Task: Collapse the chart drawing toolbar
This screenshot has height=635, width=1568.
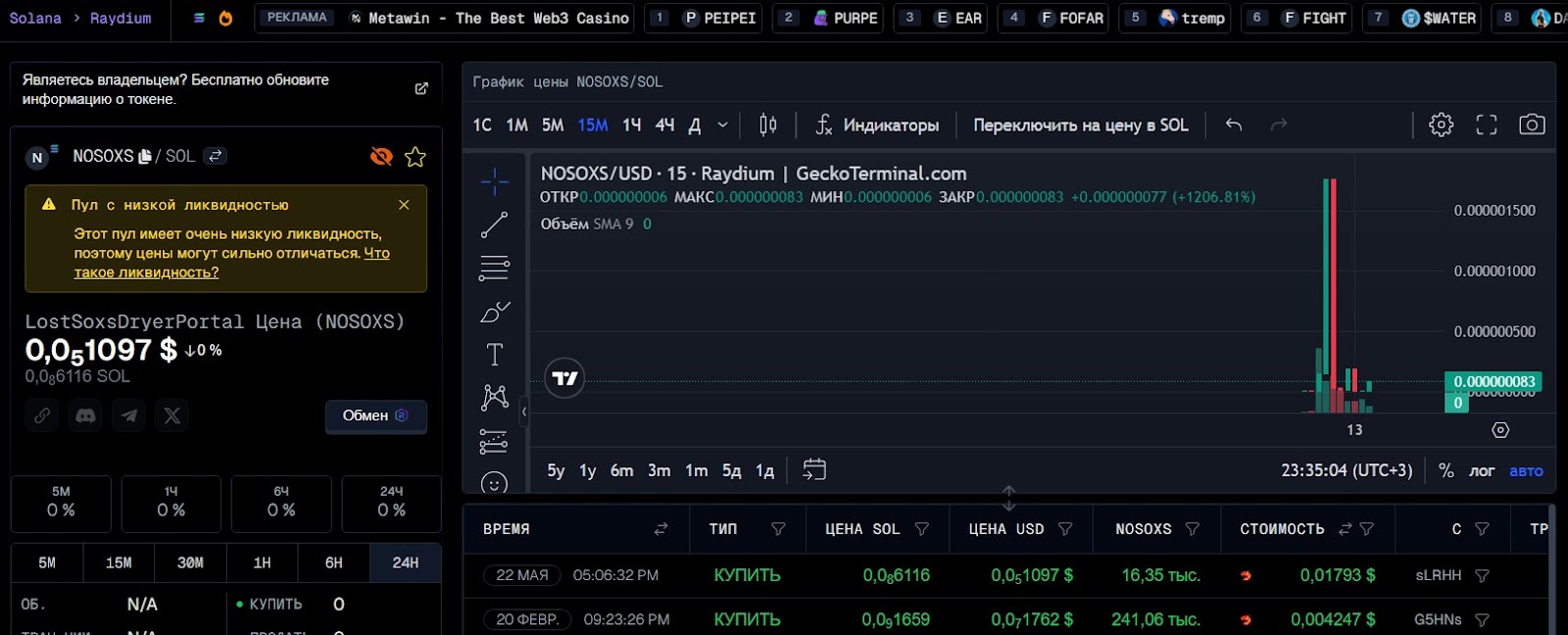Action: (524, 412)
